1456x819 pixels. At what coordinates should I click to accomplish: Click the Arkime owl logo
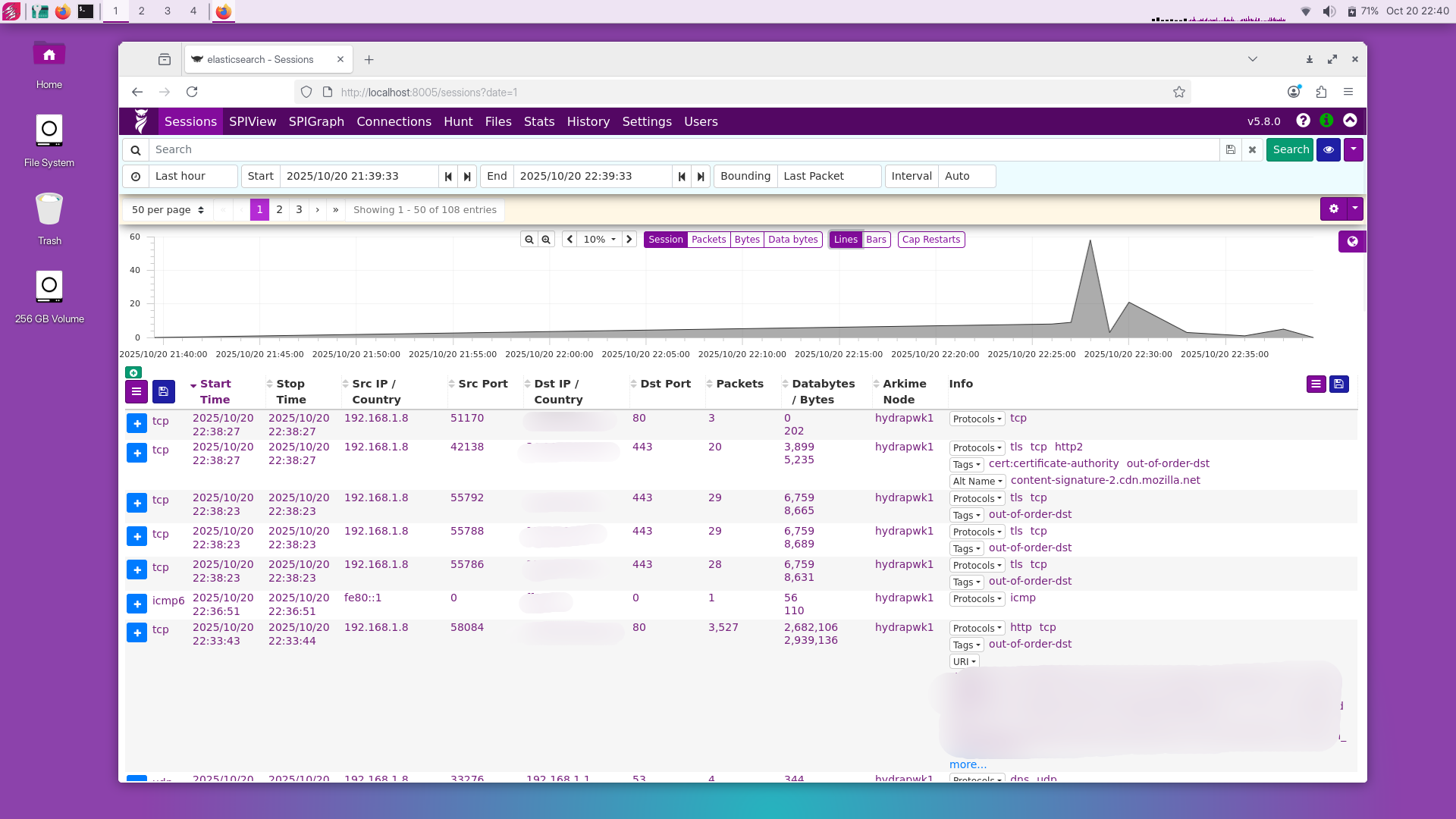pyautogui.click(x=141, y=121)
